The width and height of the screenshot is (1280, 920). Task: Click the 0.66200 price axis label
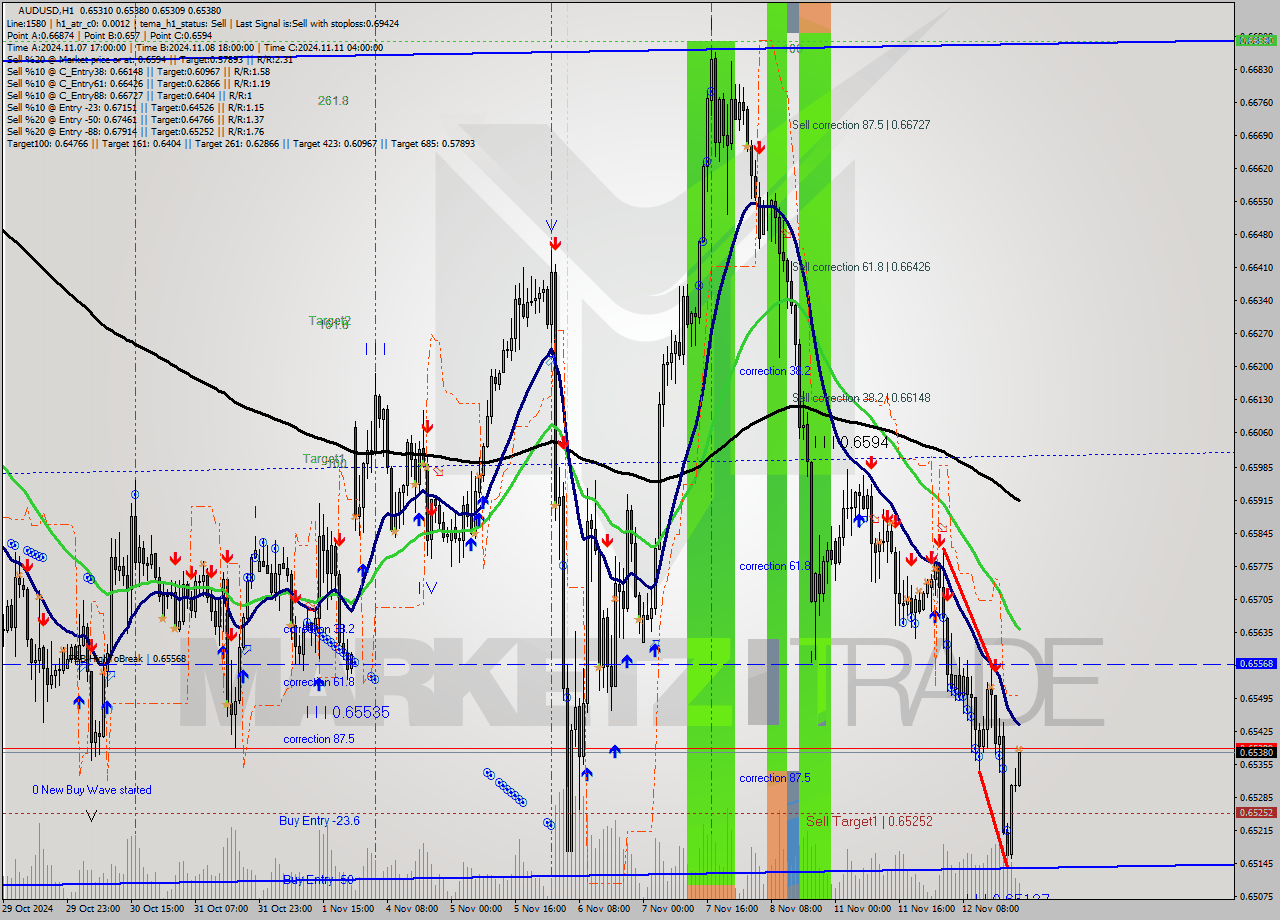1256,366
